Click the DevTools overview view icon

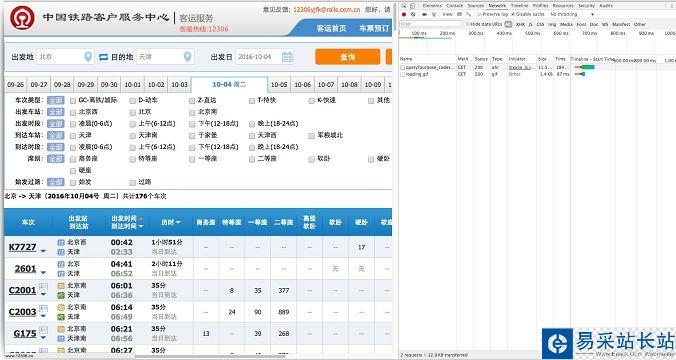point(469,14)
